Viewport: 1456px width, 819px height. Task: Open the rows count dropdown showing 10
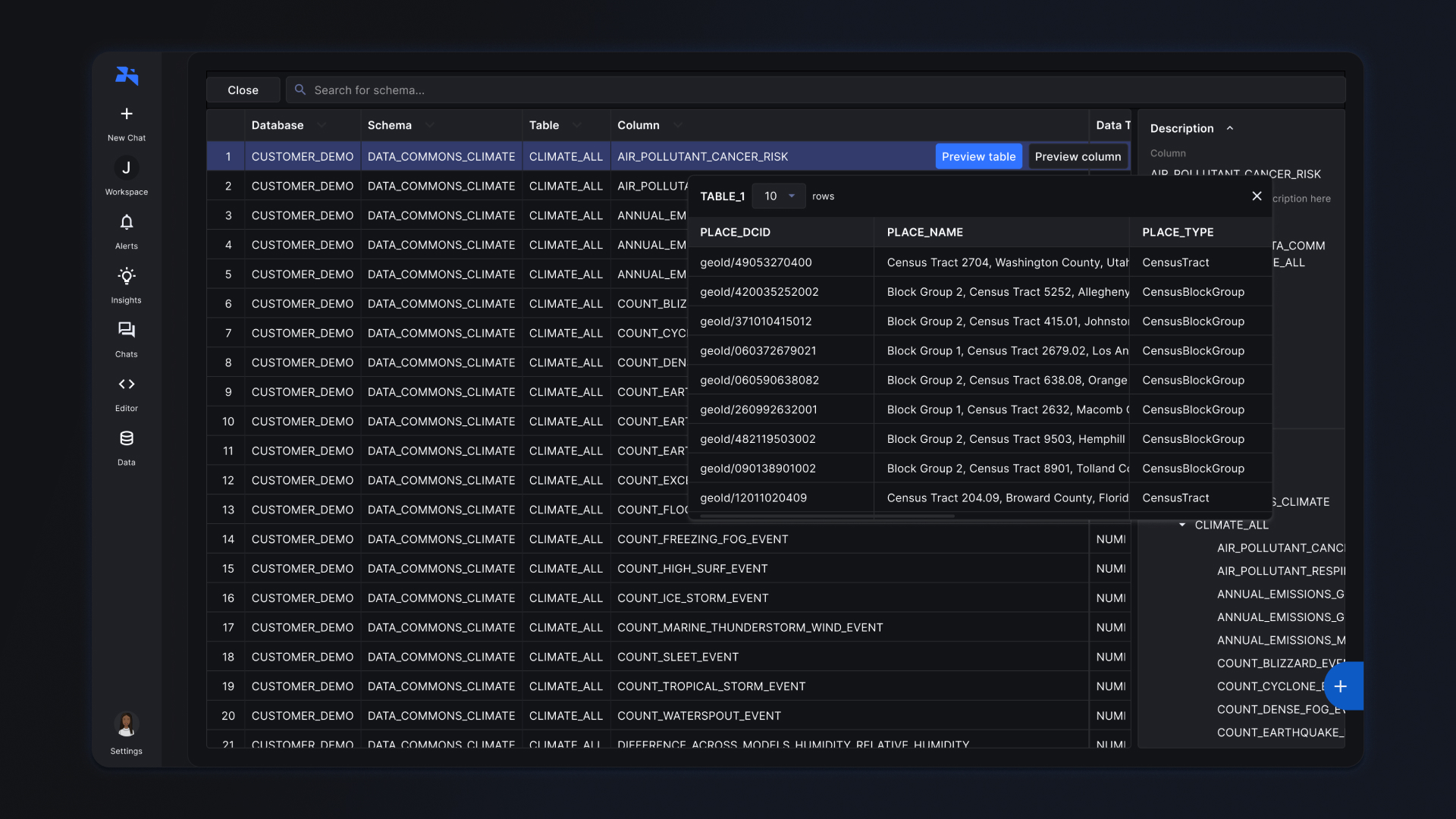tap(779, 196)
